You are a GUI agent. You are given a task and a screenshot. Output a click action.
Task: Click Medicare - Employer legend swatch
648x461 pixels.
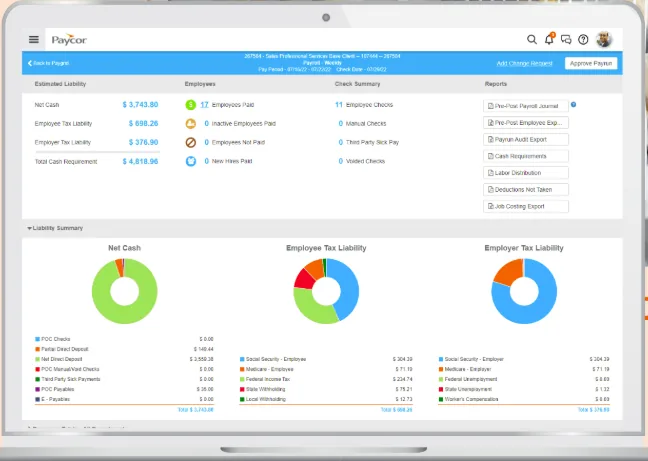tap(441, 369)
